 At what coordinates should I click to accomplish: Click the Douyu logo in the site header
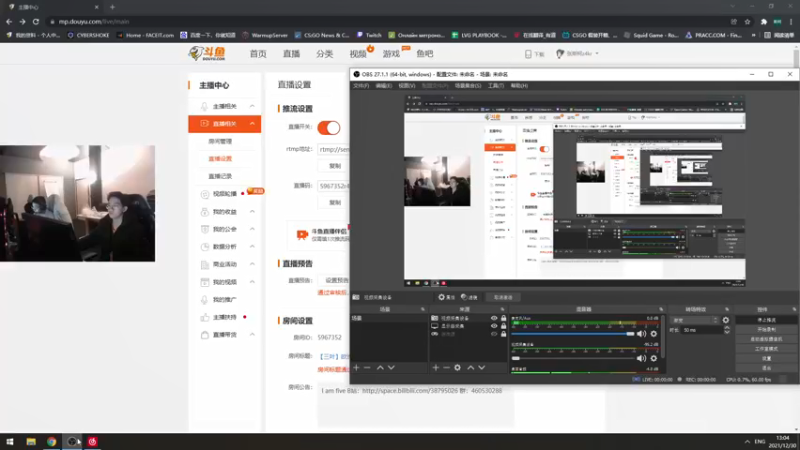(207, 53)
